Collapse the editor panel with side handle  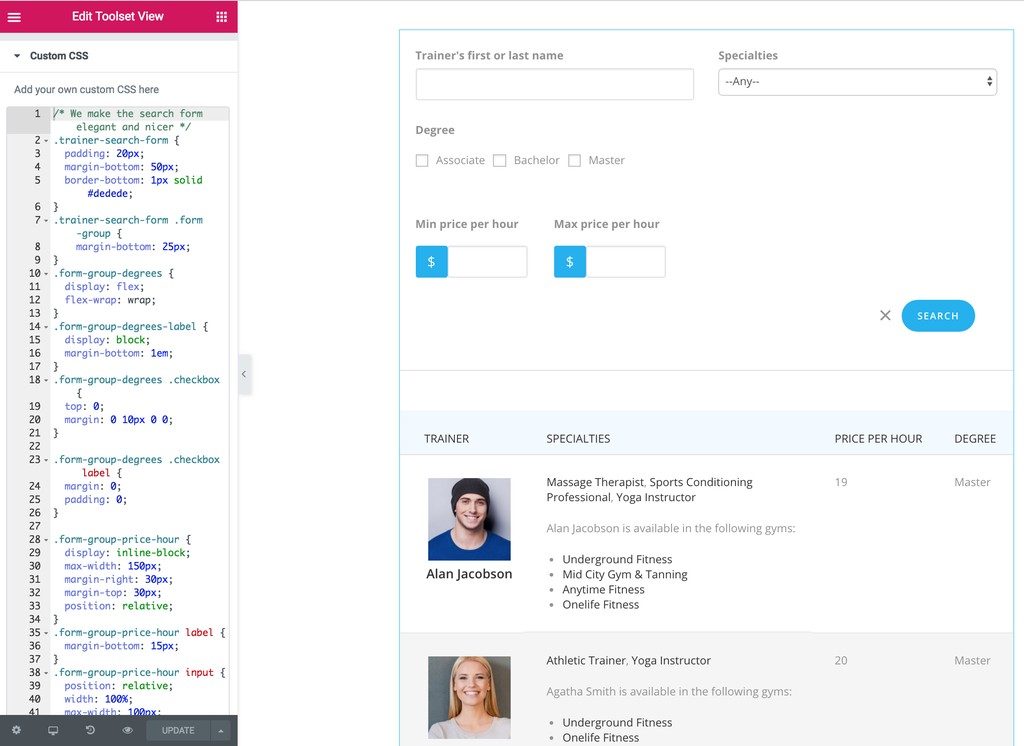click(244, 375)
